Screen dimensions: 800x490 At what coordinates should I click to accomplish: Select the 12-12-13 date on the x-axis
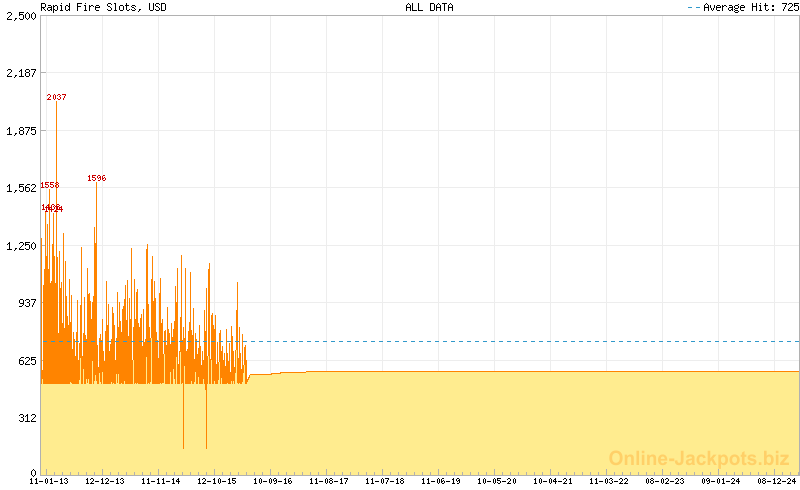tap(105, 481)
